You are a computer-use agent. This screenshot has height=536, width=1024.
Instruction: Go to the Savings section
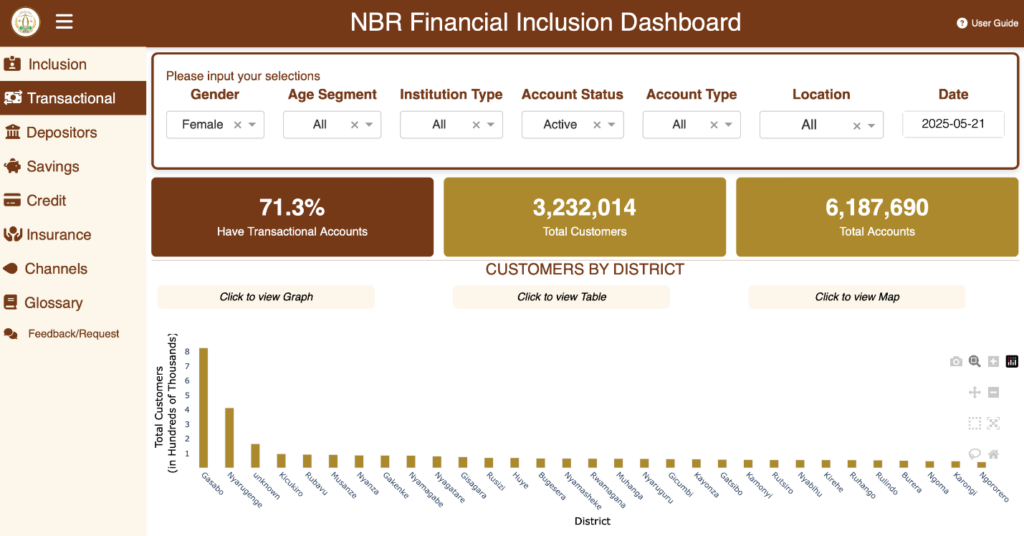tap(53, 167)
